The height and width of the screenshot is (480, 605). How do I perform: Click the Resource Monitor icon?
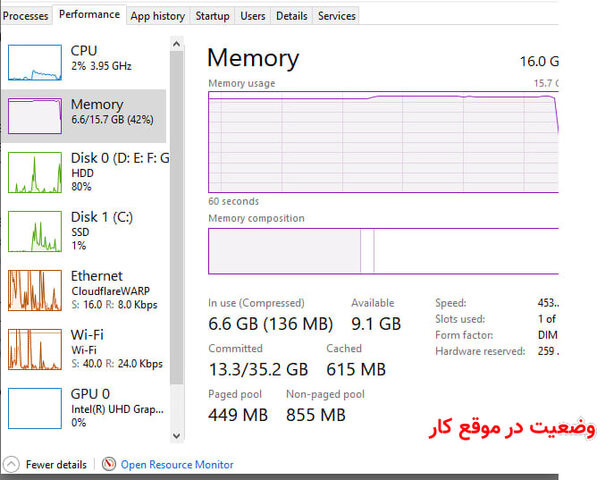tap(109, 464)
